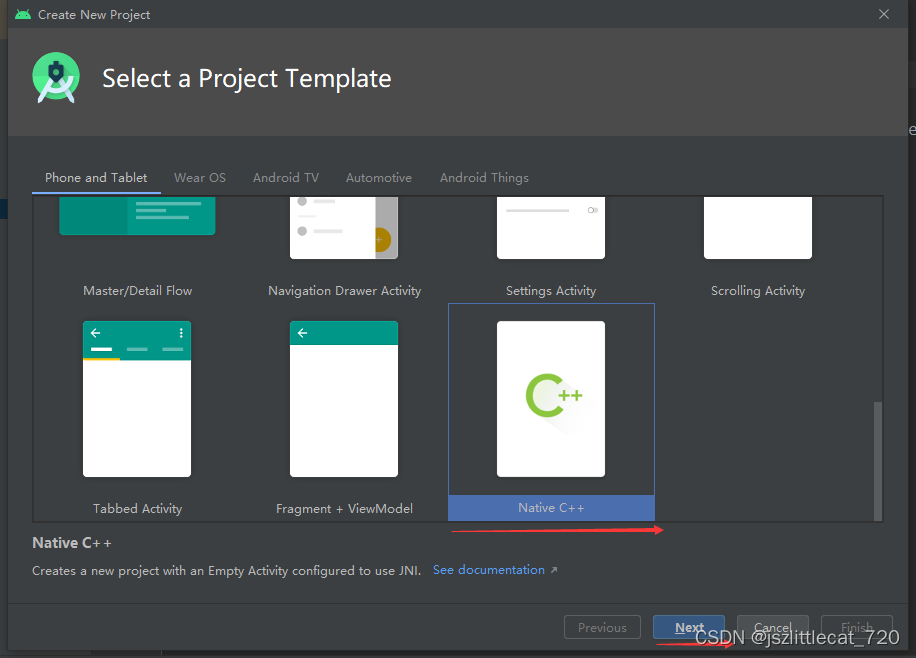Click the Select a Project Template heading
This screenshot has width=916, height=658.
247,78
